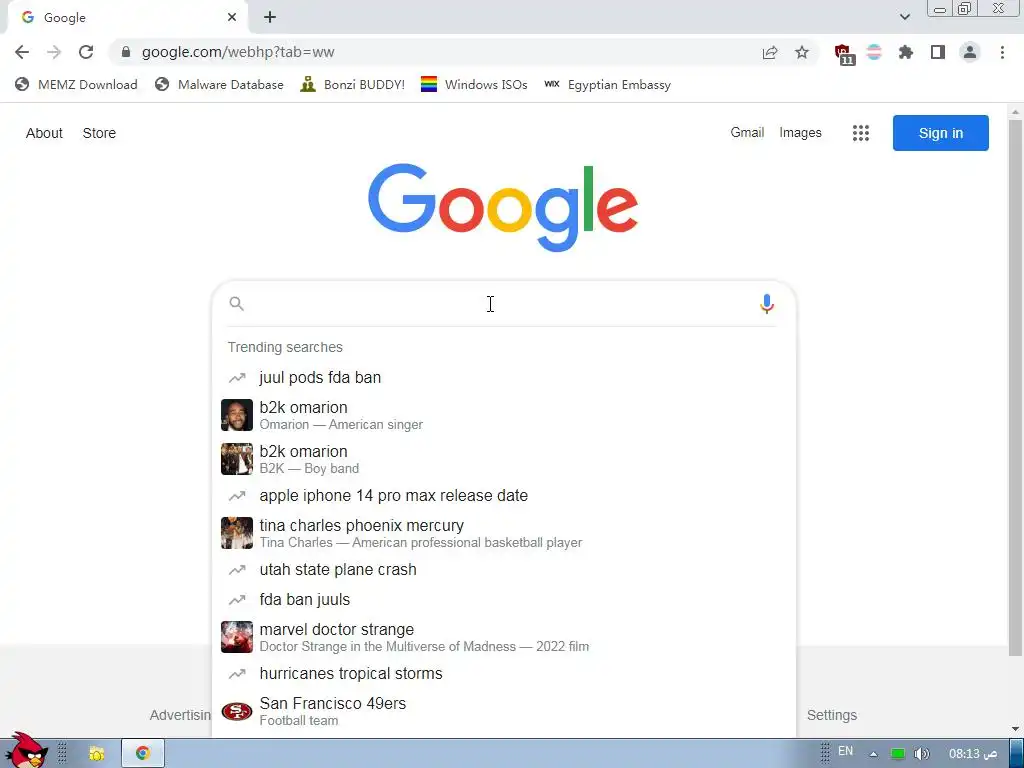Click trending arrow beside hurricanes tropical storms
Viewport: 1024px width, 768px height.
pyautogui.click(x=236, y=674)
